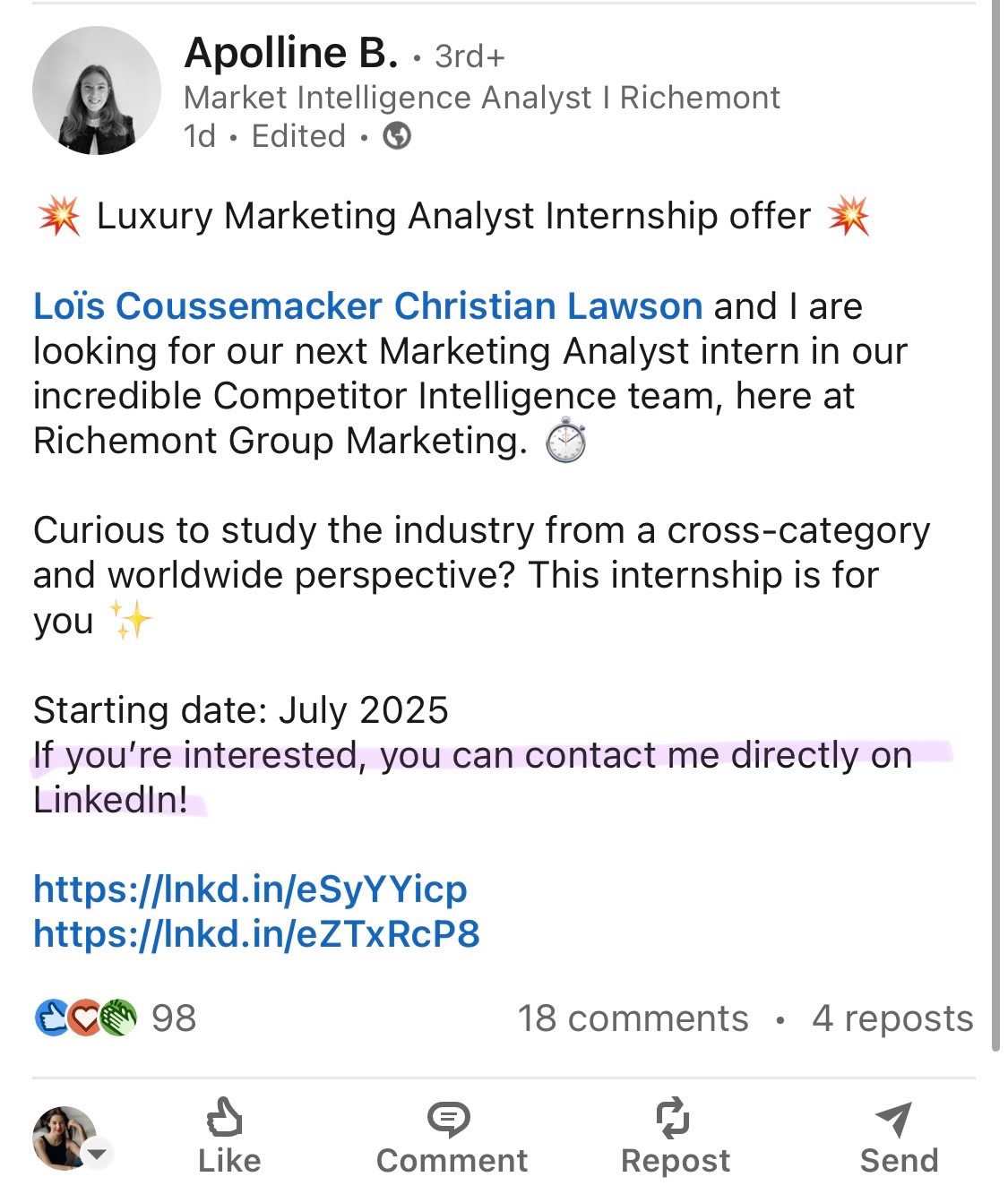
Task: Click the scrollbar on the right edge
Action: click(995, 525)
